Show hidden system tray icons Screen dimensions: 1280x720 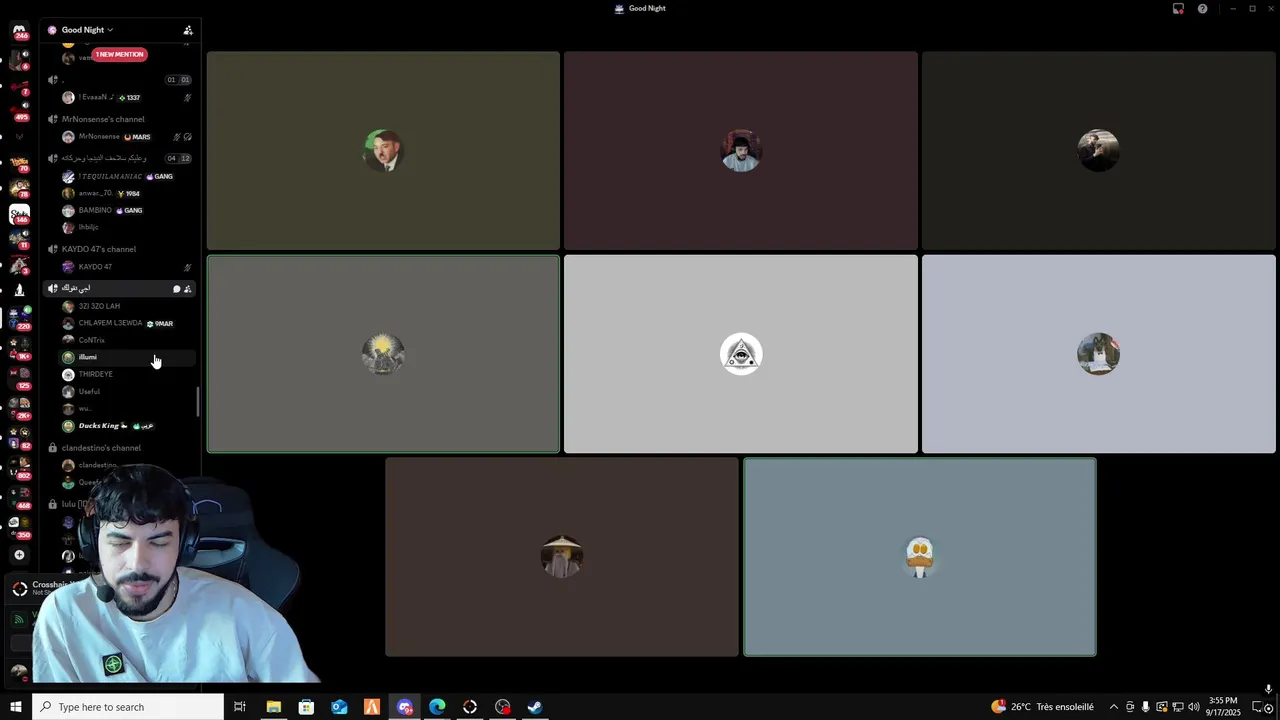click(x=1114, y=707)
